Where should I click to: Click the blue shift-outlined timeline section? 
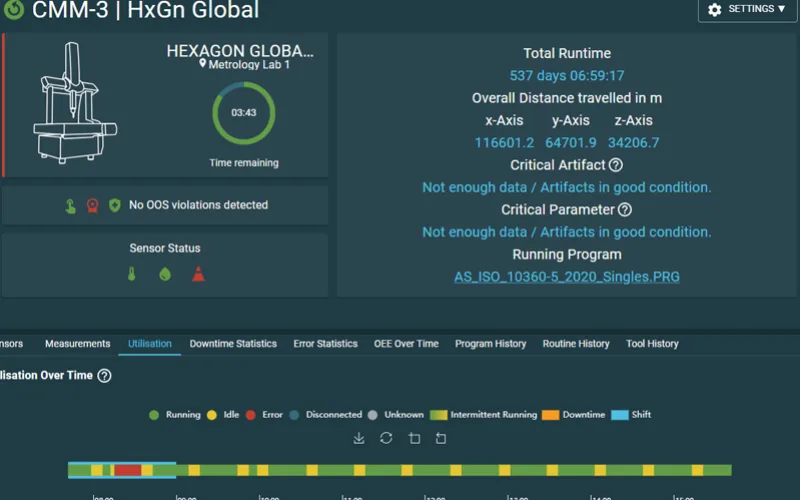[122, 470]
